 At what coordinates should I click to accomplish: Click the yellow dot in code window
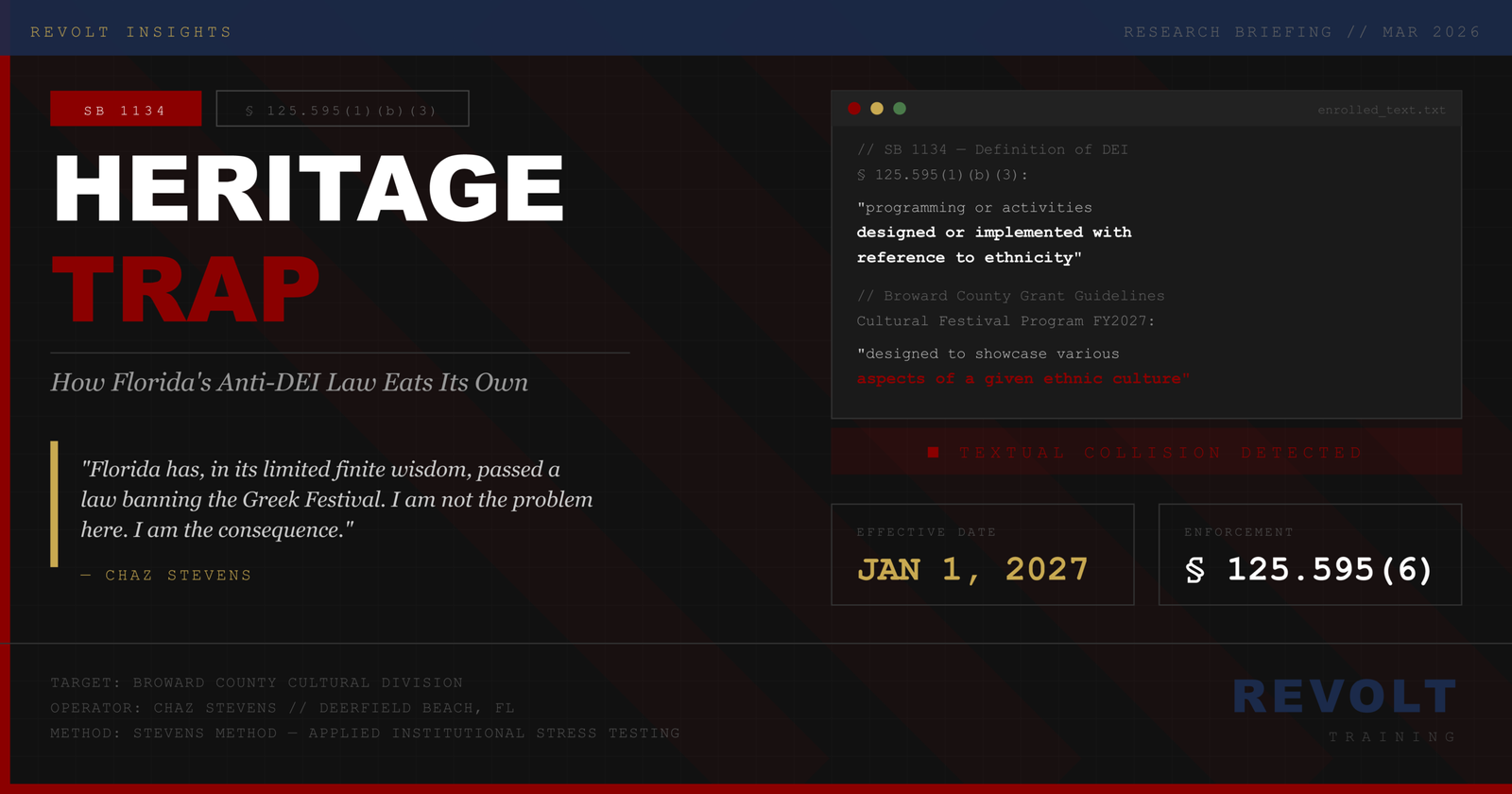[x=877, y=109]
